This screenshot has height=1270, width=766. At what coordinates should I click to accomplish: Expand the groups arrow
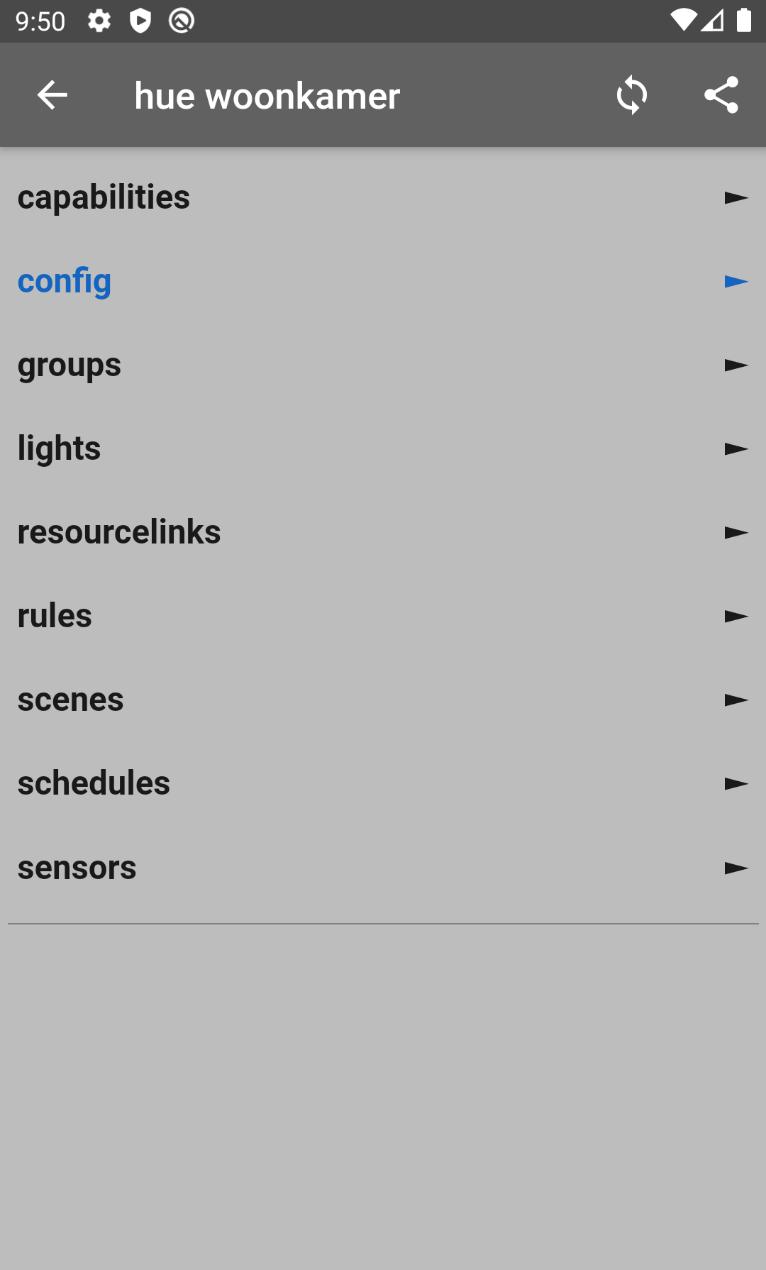click(736, 366)
